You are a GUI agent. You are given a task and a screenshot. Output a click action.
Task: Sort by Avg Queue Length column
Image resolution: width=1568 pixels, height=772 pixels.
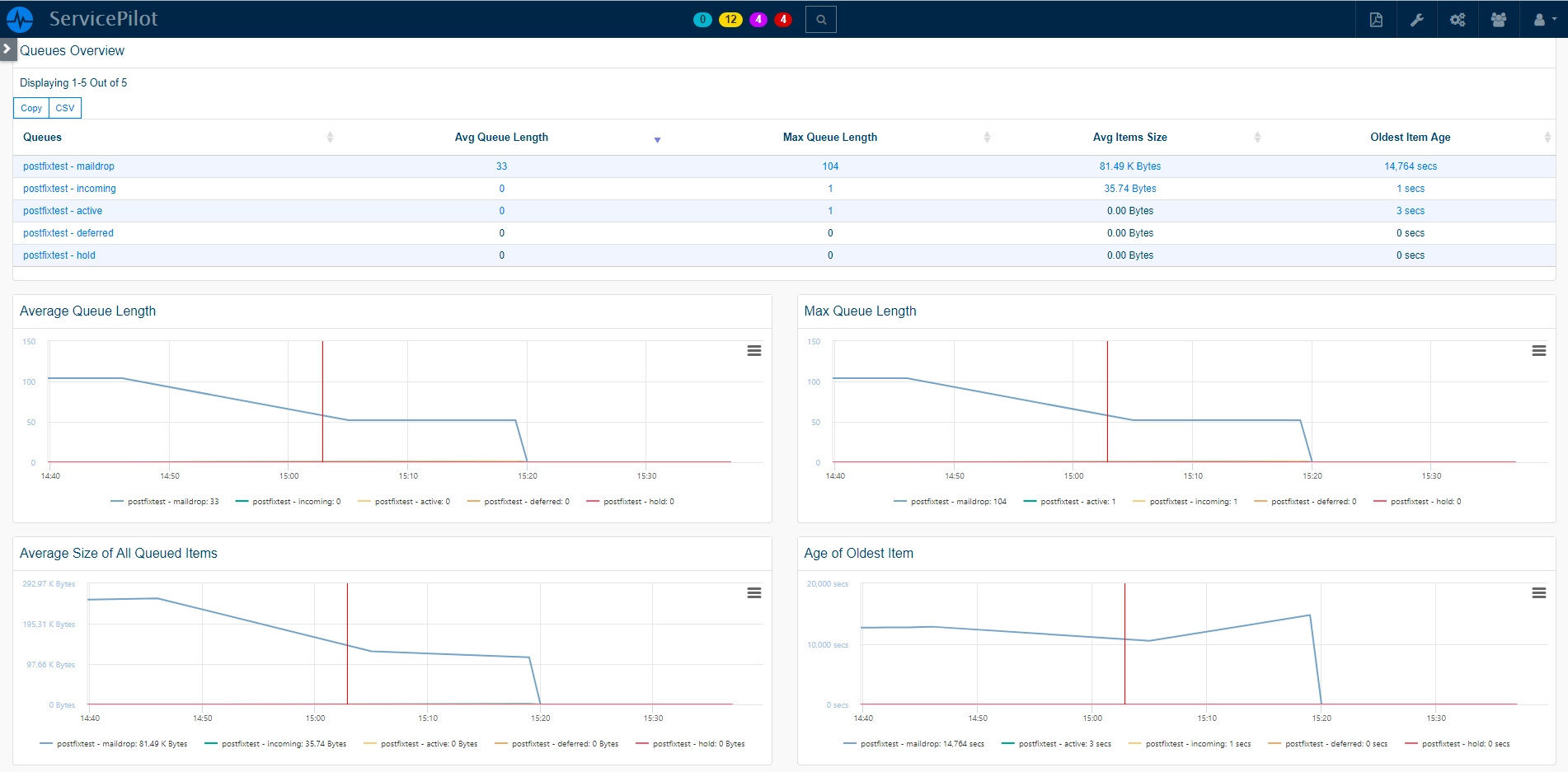pos(501,138)
